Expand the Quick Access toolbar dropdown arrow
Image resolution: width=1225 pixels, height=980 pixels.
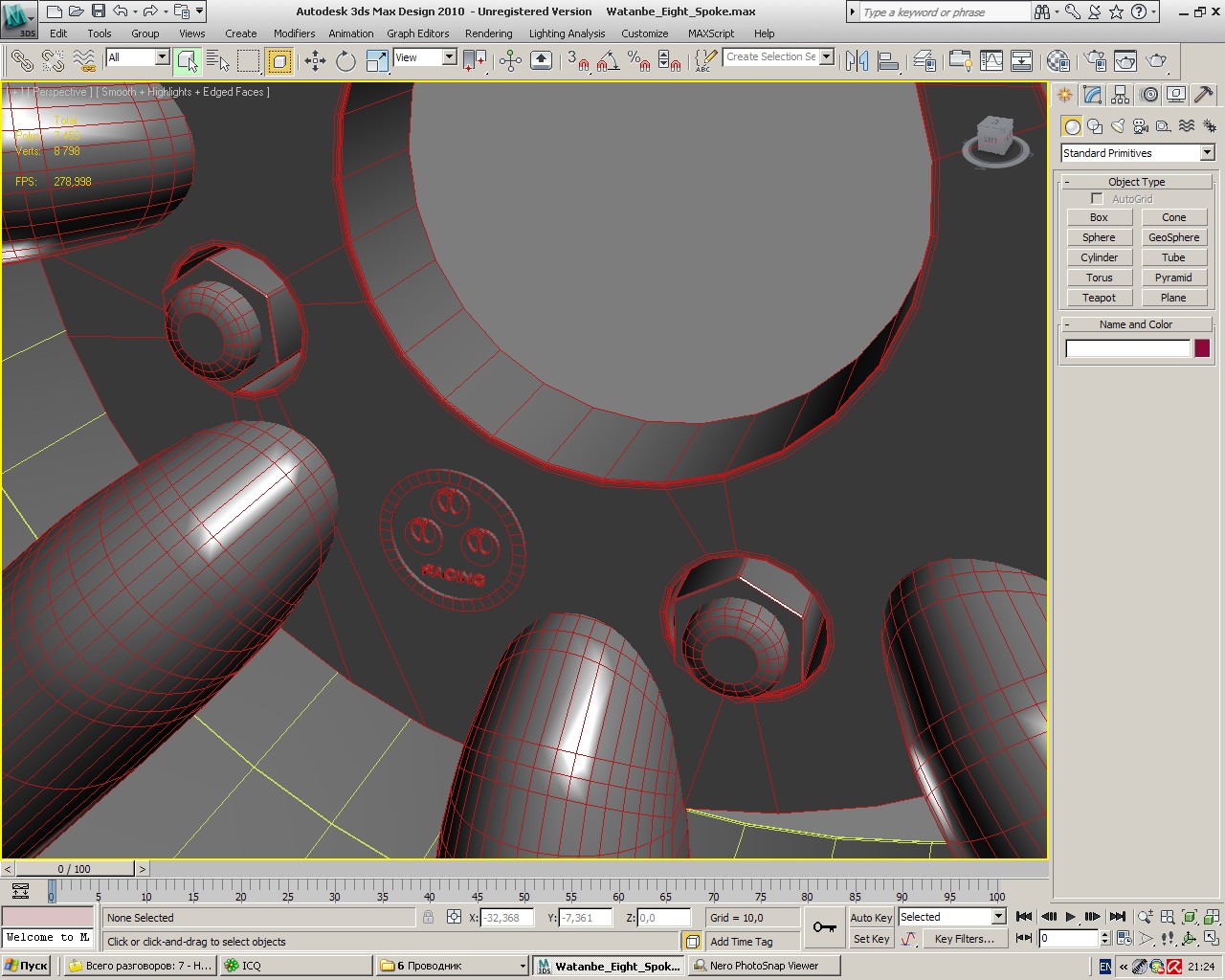point(199,11)
